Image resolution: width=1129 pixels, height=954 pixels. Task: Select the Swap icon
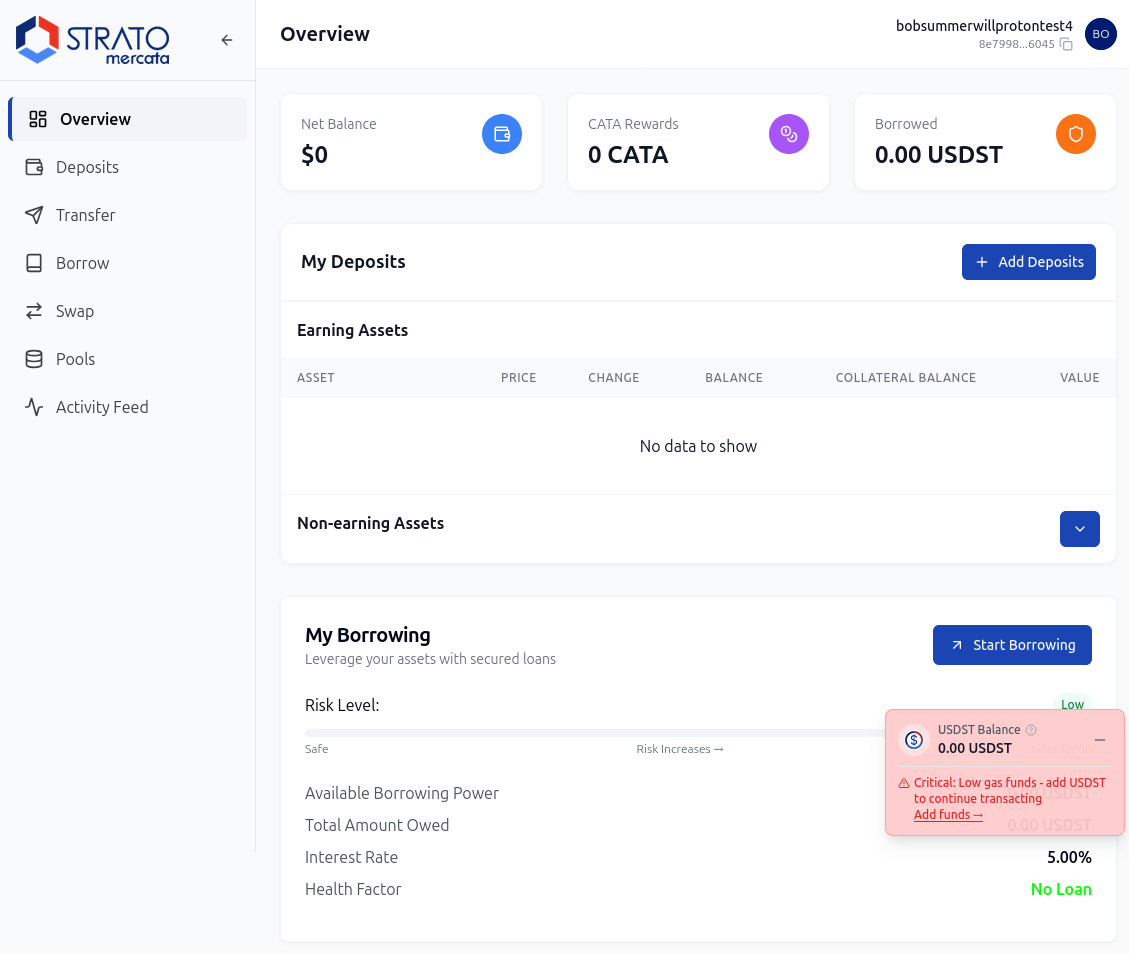[x=34, y=311]
